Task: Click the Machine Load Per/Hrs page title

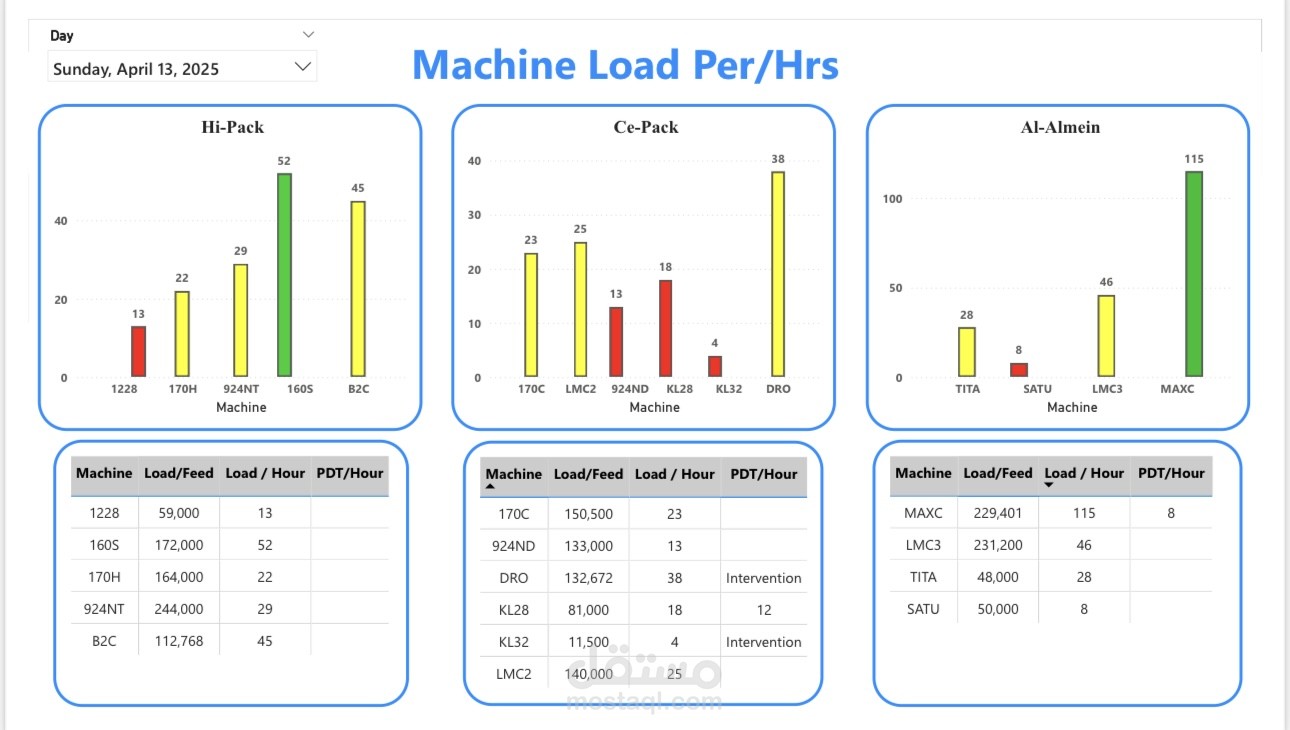Action: click(625, 65)
